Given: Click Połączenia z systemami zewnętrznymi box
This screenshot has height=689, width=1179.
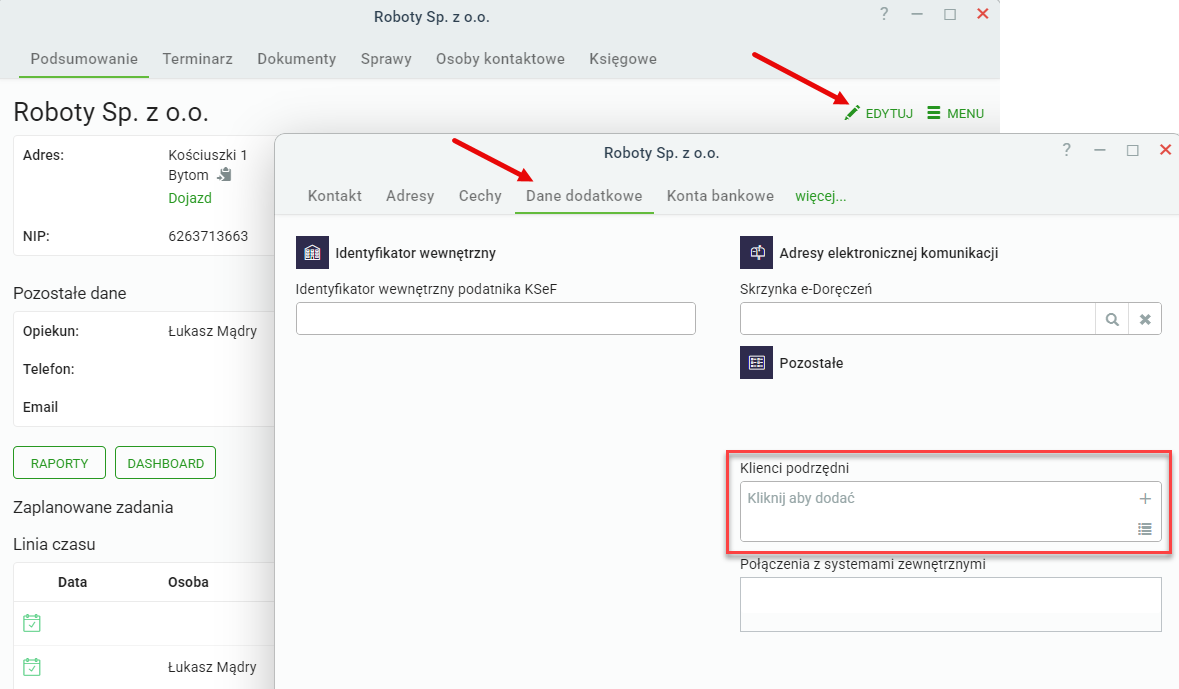Looking at the screenshot, I should tap(950, 604).
